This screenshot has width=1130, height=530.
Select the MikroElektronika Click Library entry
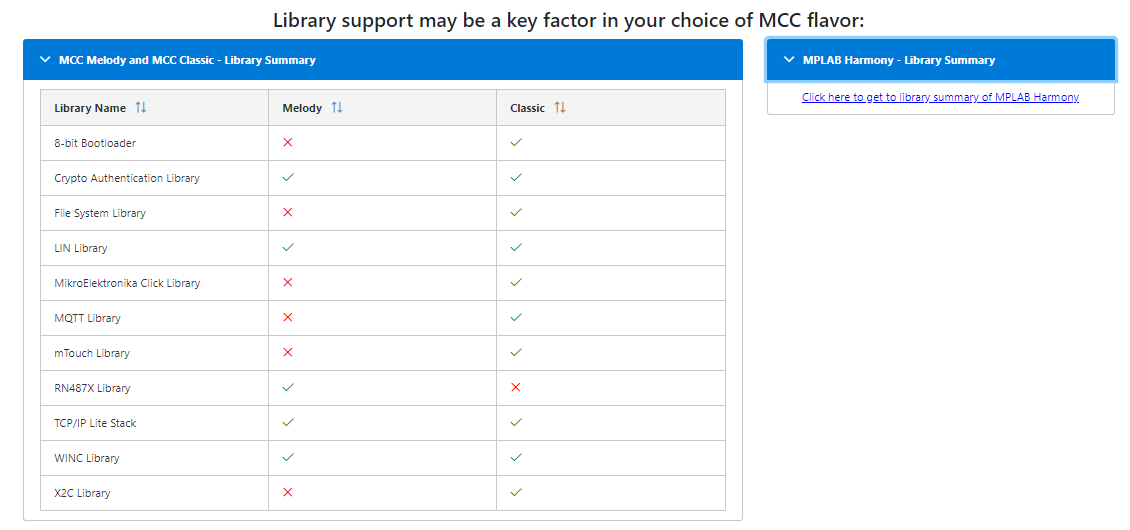tap(127, 283)
